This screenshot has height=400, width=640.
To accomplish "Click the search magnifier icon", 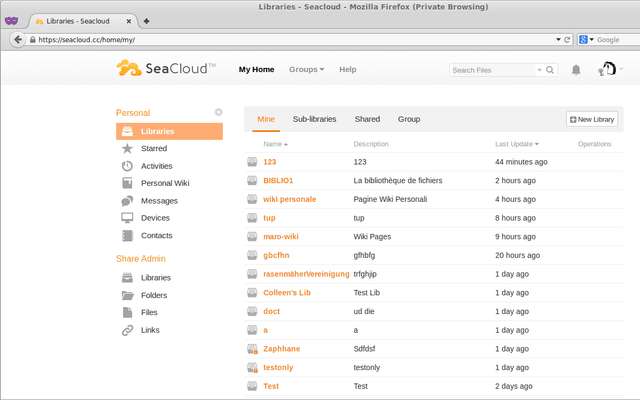I will tap(550, 70).
